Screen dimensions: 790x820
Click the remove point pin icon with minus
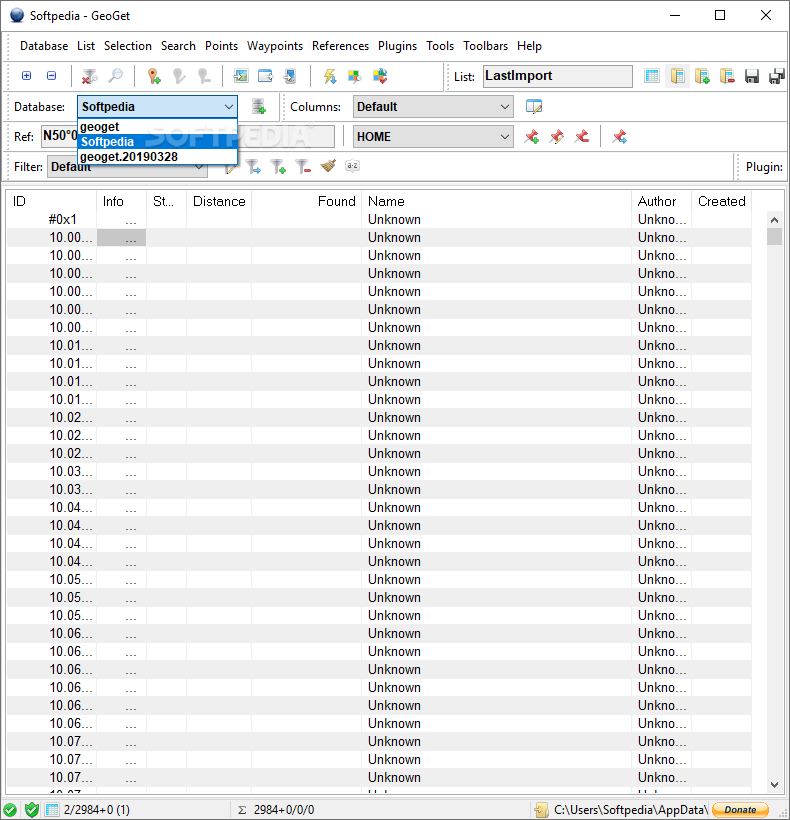click(204, 76)
